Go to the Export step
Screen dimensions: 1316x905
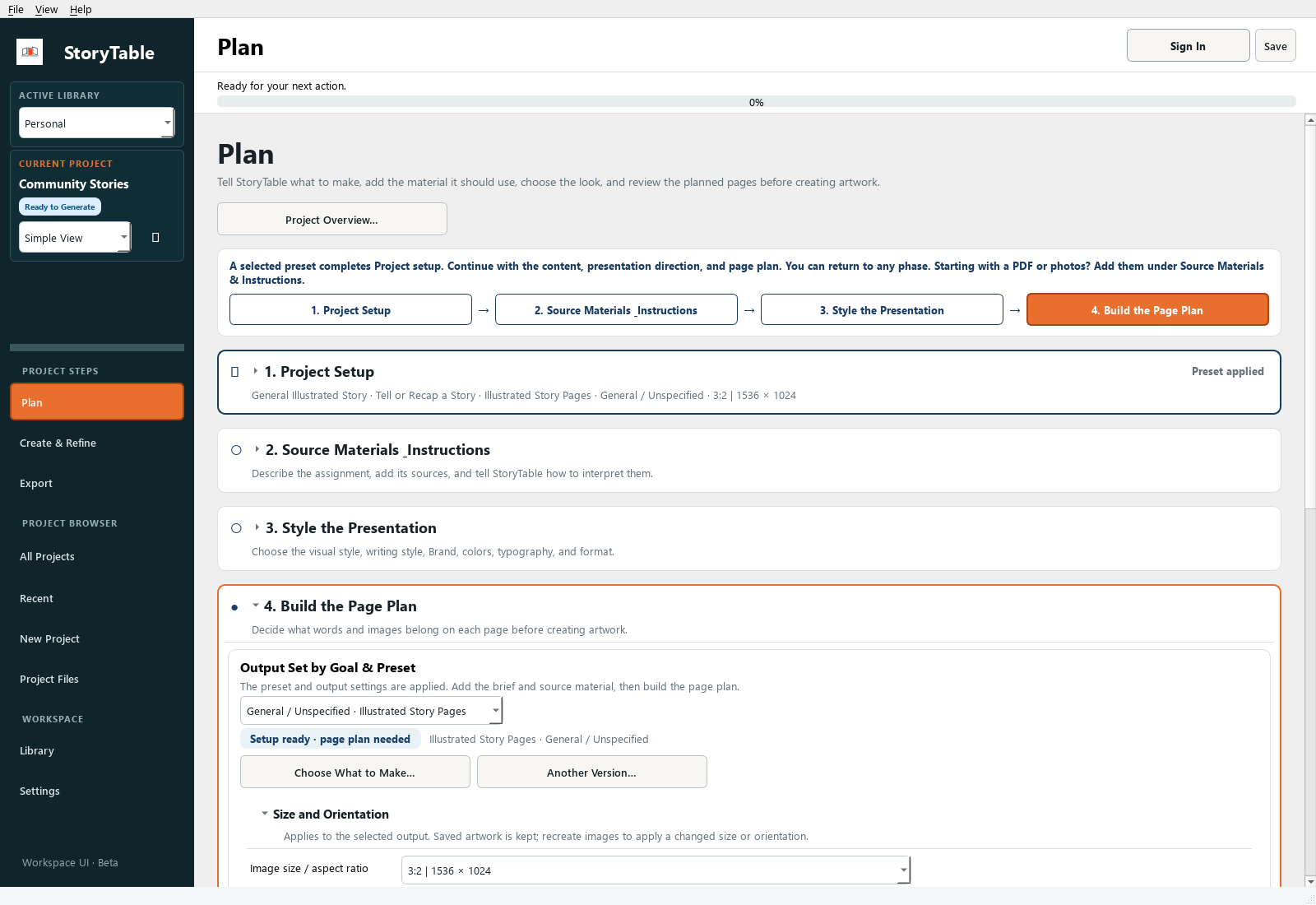coord(97,483)
